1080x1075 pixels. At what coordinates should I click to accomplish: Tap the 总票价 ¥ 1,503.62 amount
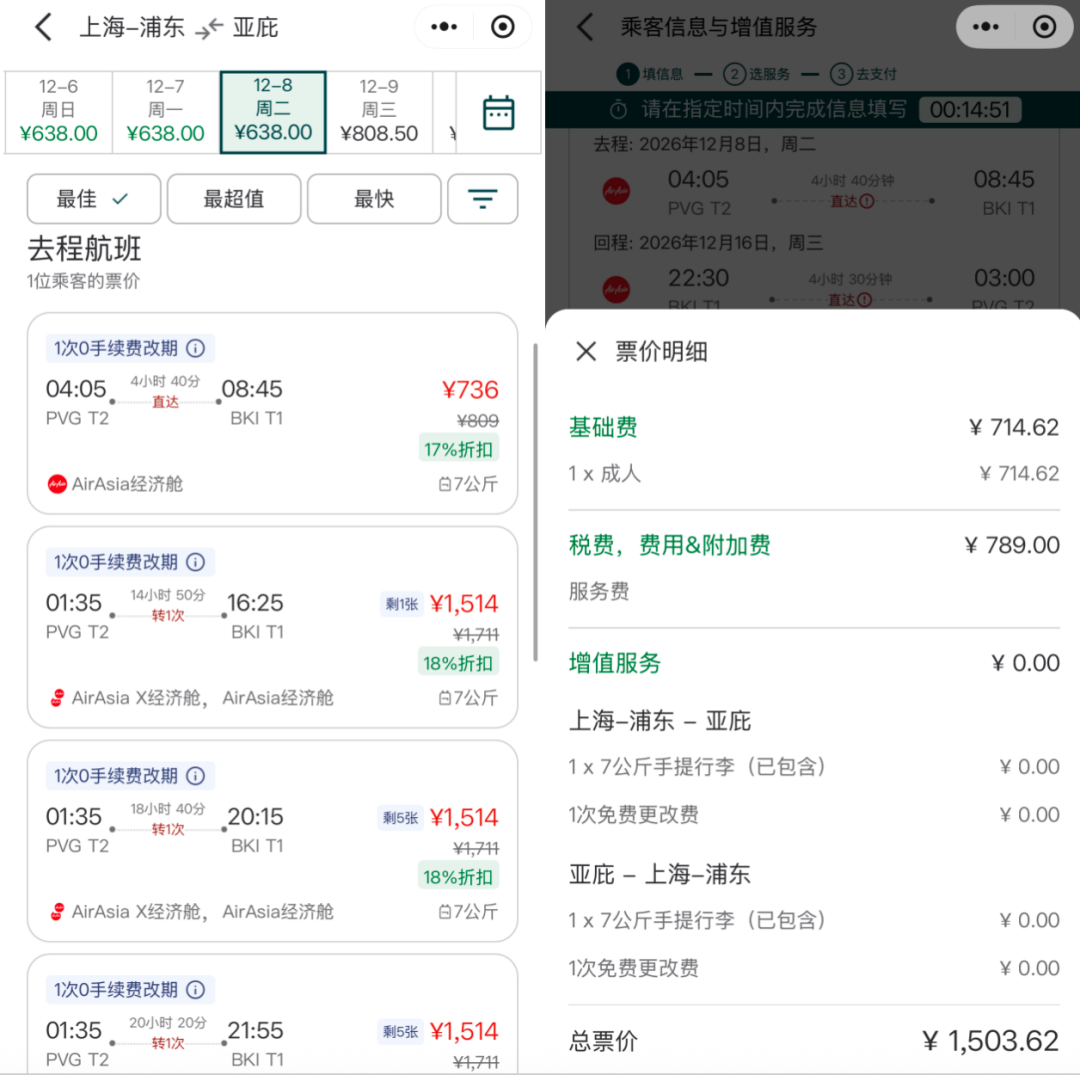(990, 1041)
